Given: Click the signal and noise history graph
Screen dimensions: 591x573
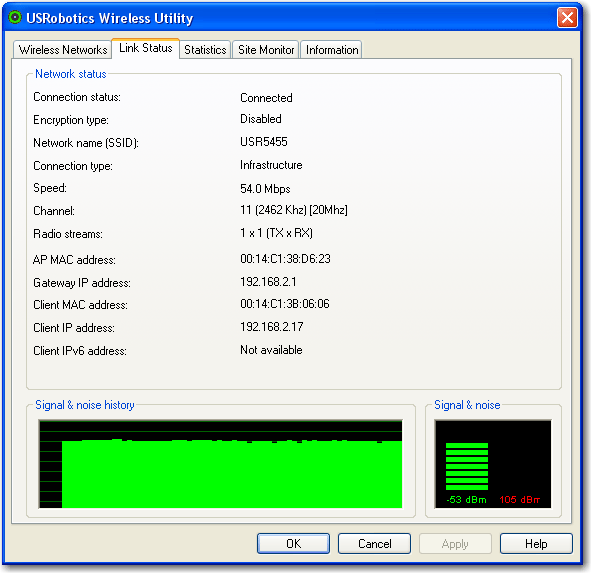Looking at the screenshot, I should (x=220, y=464).
